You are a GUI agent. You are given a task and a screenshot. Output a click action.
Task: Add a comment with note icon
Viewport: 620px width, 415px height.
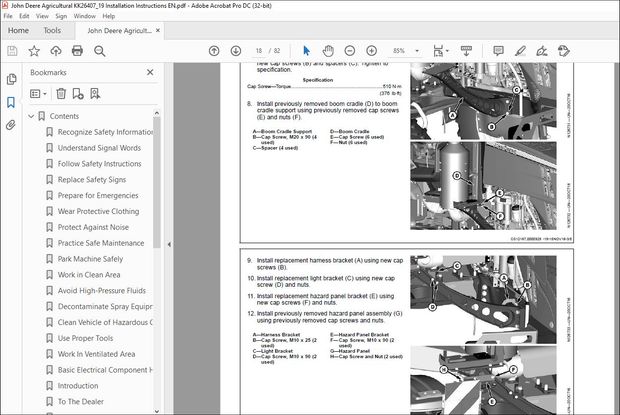498,51
